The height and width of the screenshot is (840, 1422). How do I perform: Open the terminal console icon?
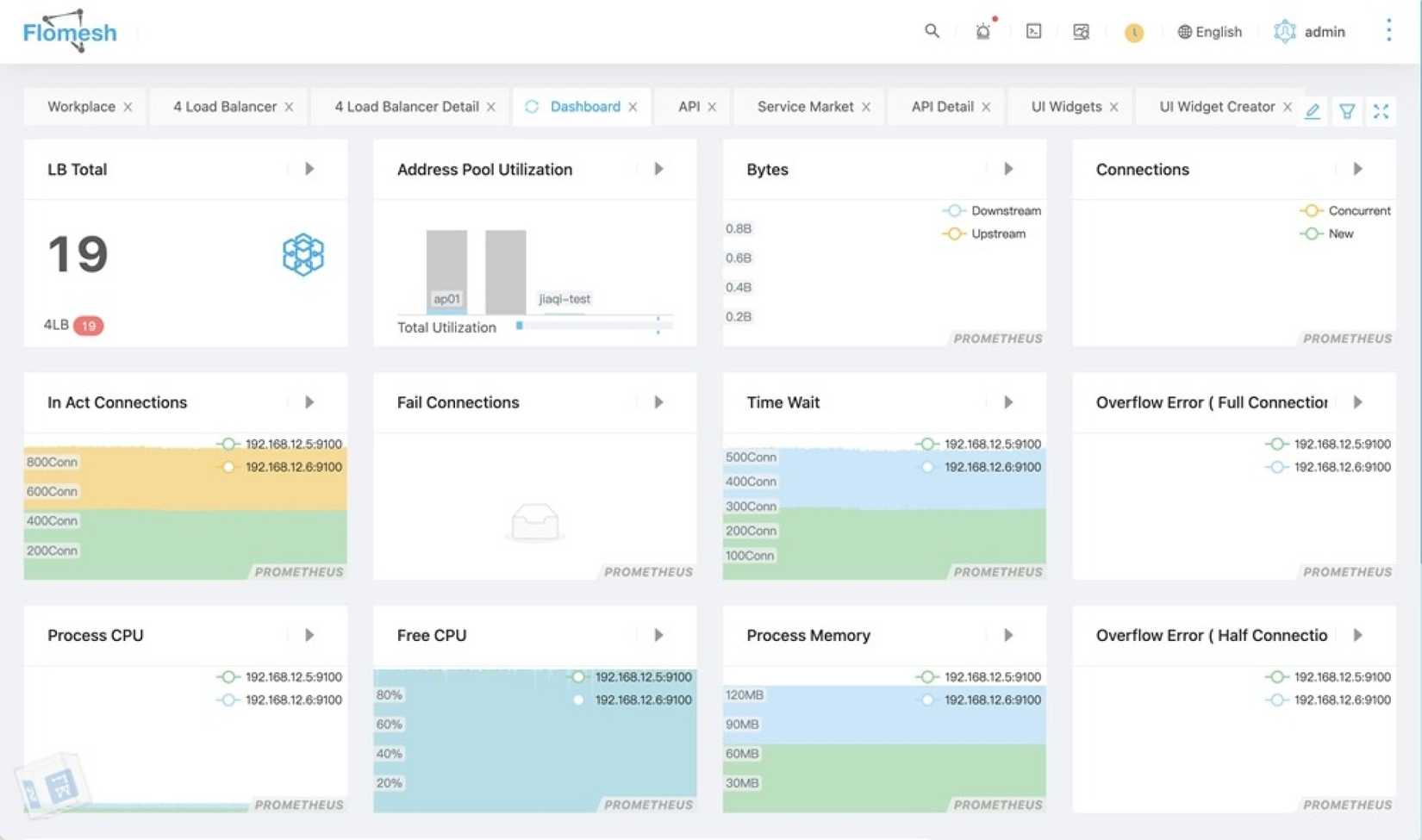click(x=1032, y=31)
